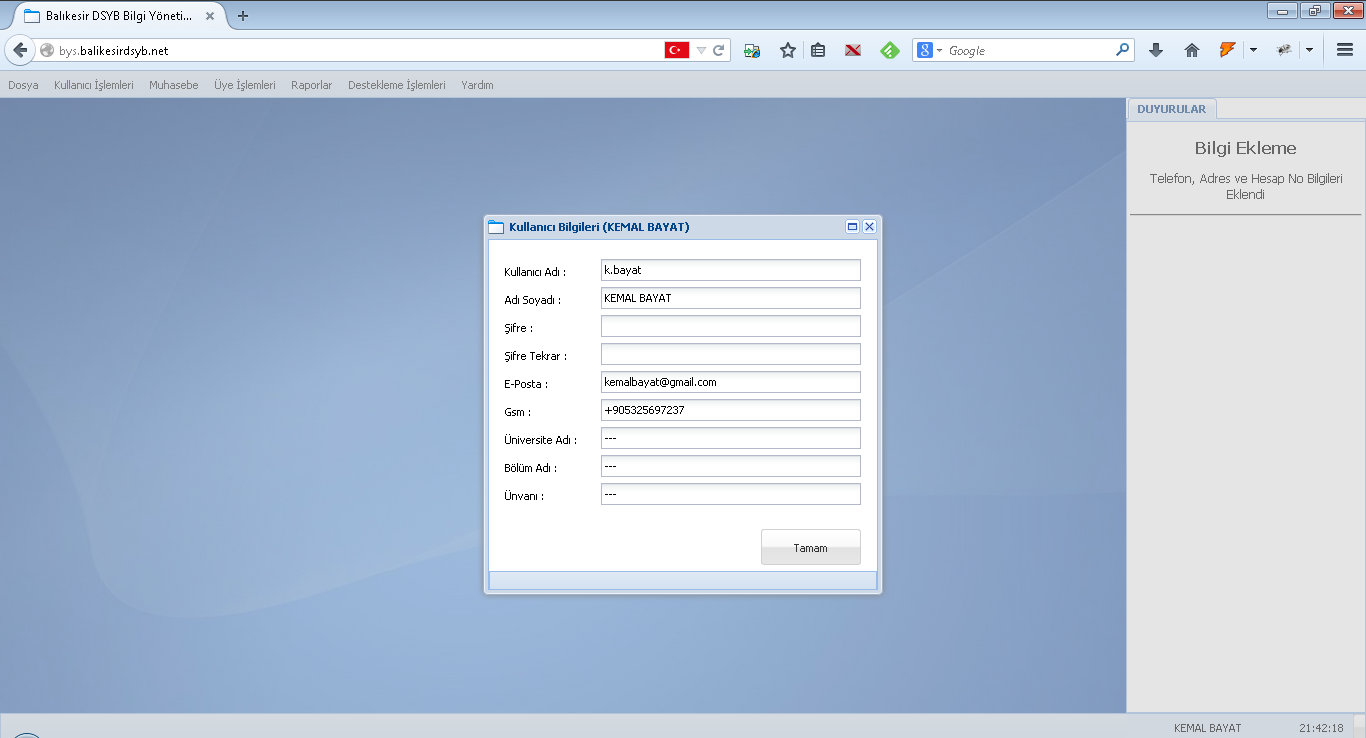
Task: Click the Feedly green diamond icon
Action: (889, 50)
